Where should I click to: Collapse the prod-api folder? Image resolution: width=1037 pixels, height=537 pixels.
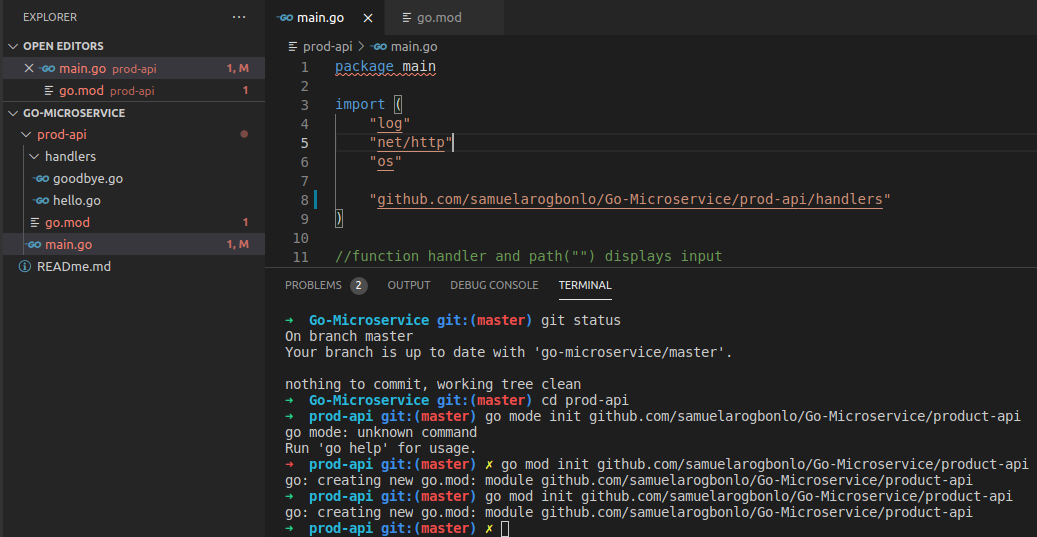[26, 134]
